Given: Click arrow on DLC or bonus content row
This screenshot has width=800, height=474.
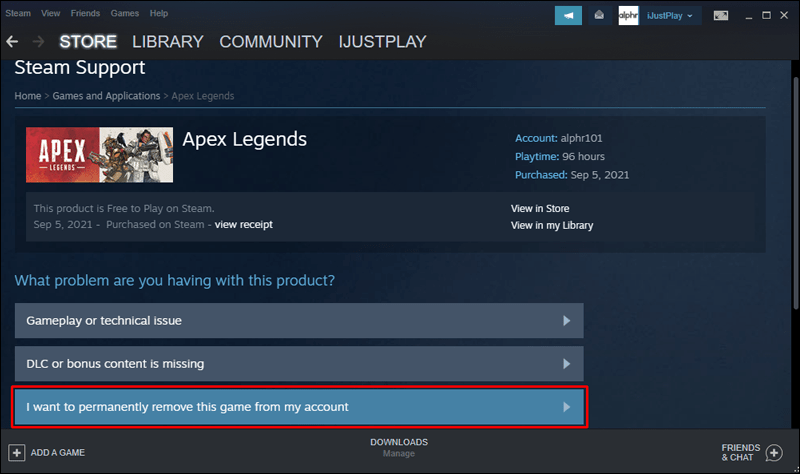Looking at the screenshot, I should (x=566, y=364).
